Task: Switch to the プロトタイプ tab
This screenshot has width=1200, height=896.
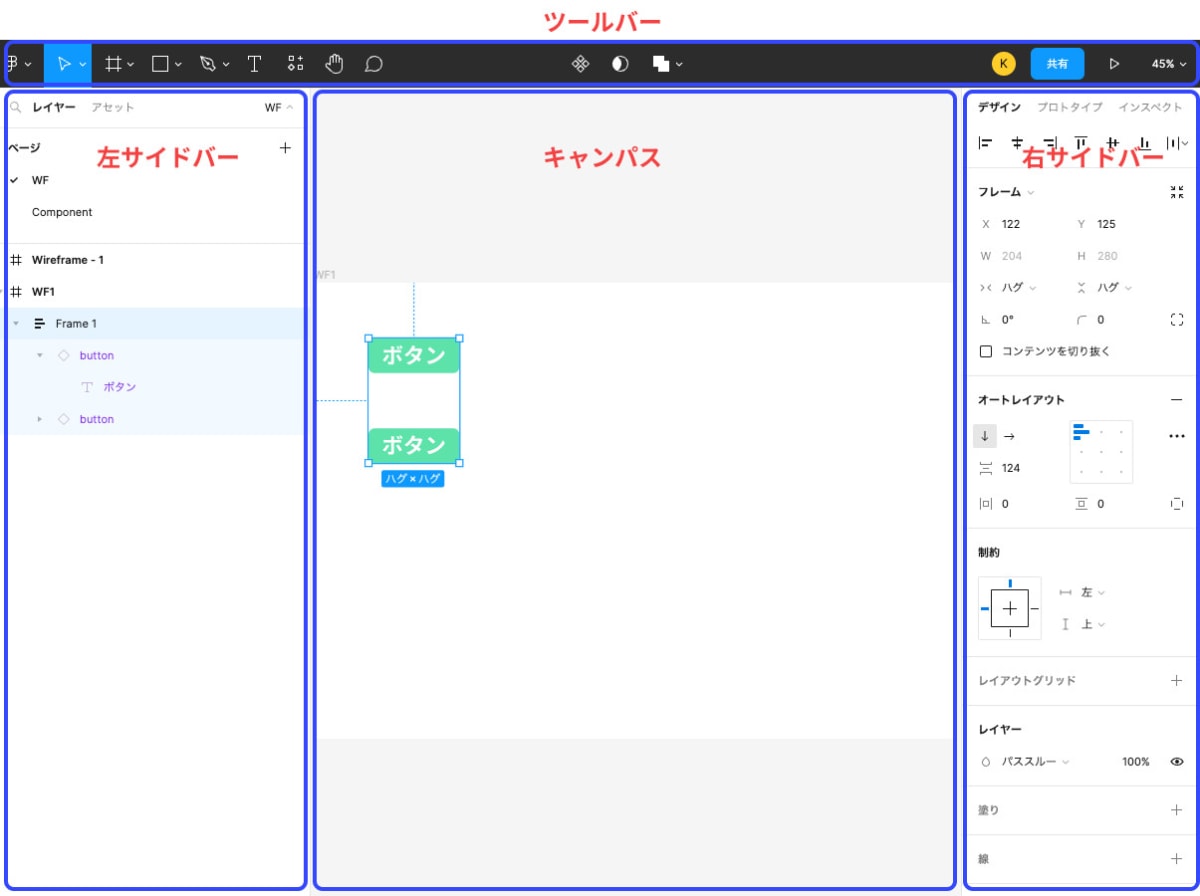Action: 1069,107
